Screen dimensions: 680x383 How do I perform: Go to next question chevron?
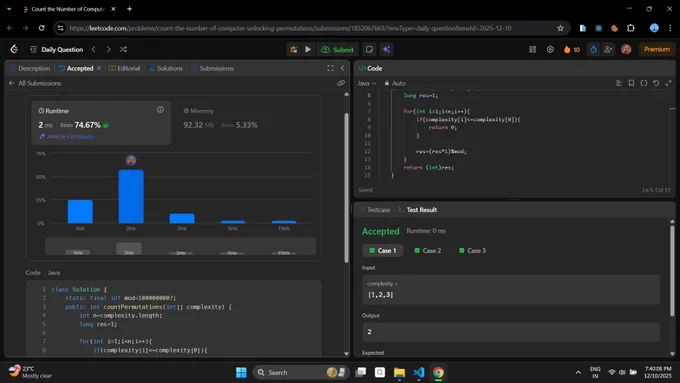pyautogui.click(x=108, y=49)
